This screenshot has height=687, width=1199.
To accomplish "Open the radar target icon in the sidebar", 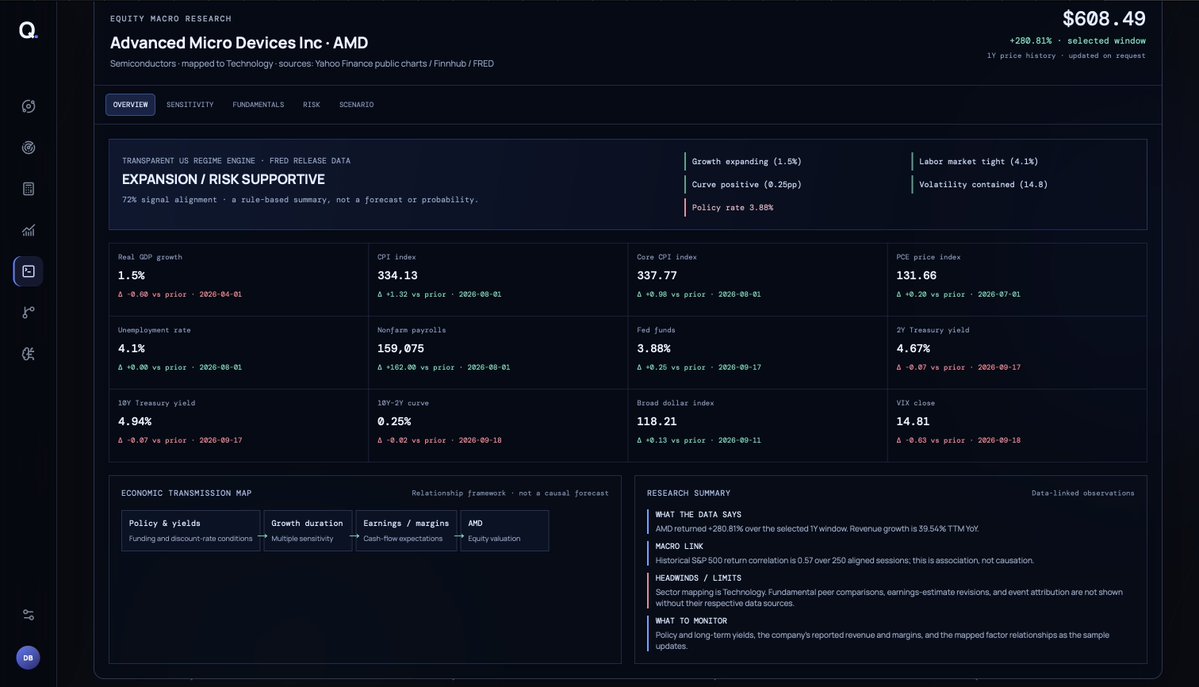I will coord(28,148).
